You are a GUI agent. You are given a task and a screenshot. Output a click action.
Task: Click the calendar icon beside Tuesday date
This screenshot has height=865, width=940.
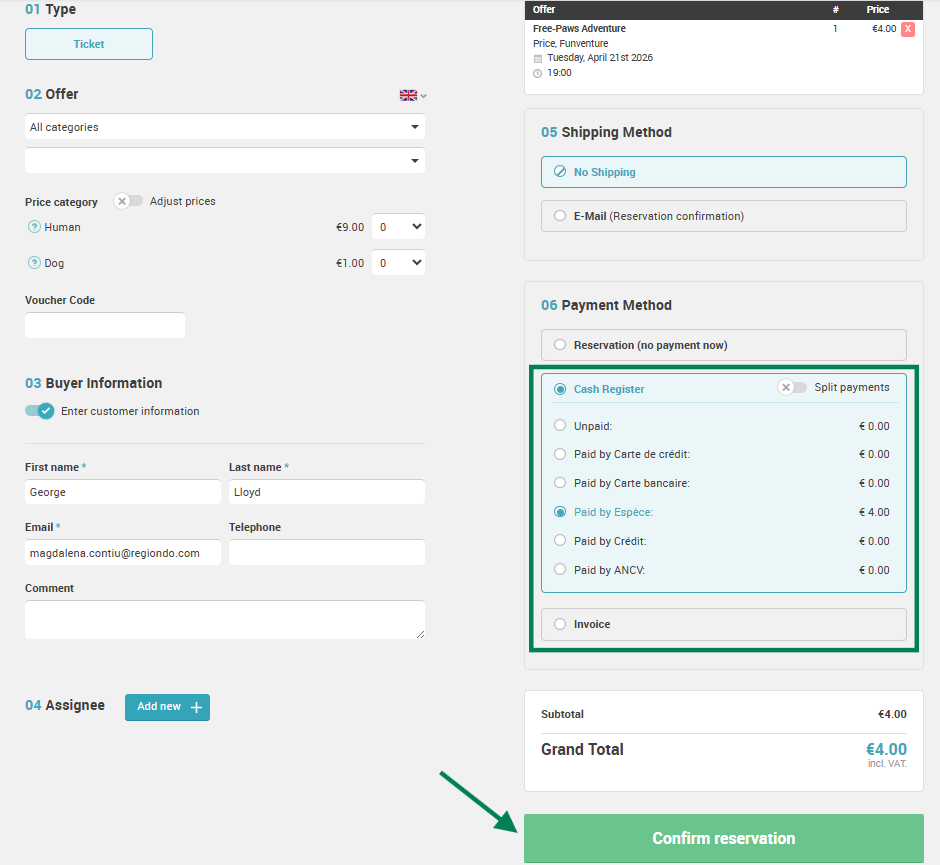[x=538, y=58]
